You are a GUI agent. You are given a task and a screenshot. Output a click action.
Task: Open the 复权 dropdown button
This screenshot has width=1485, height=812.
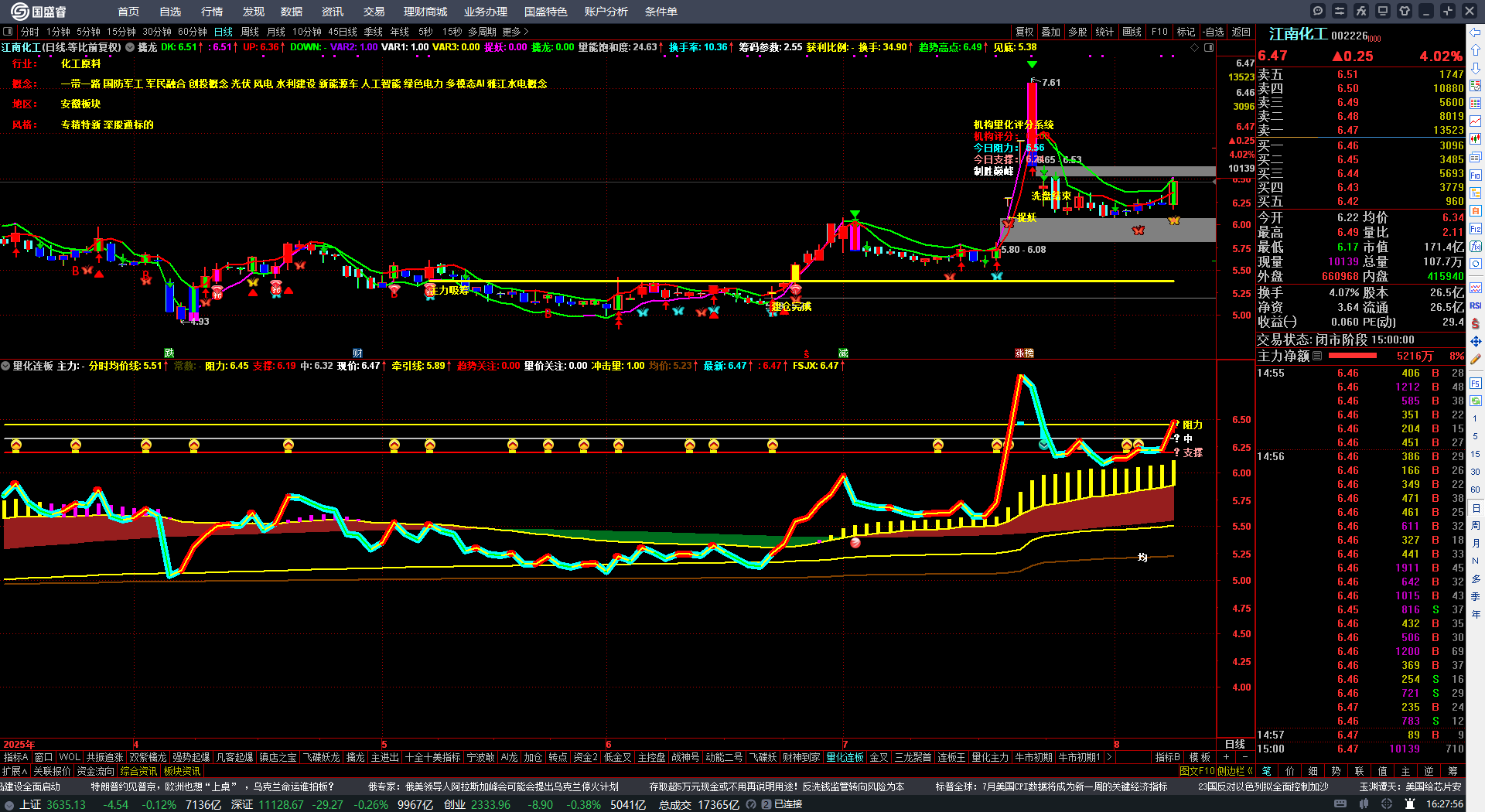[x=1025, y=32]
